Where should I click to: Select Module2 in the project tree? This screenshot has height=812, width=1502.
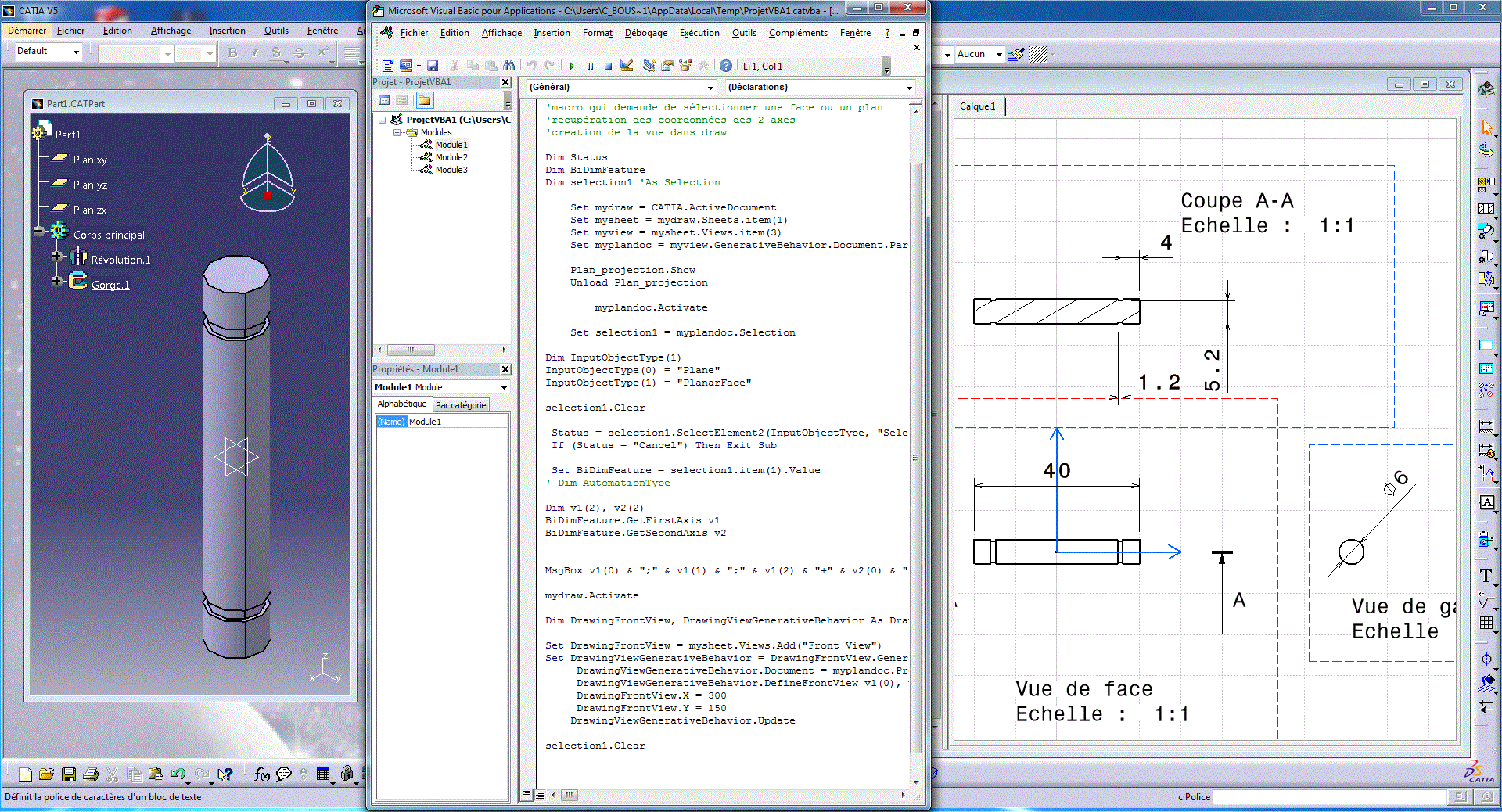tap(451, 157)
